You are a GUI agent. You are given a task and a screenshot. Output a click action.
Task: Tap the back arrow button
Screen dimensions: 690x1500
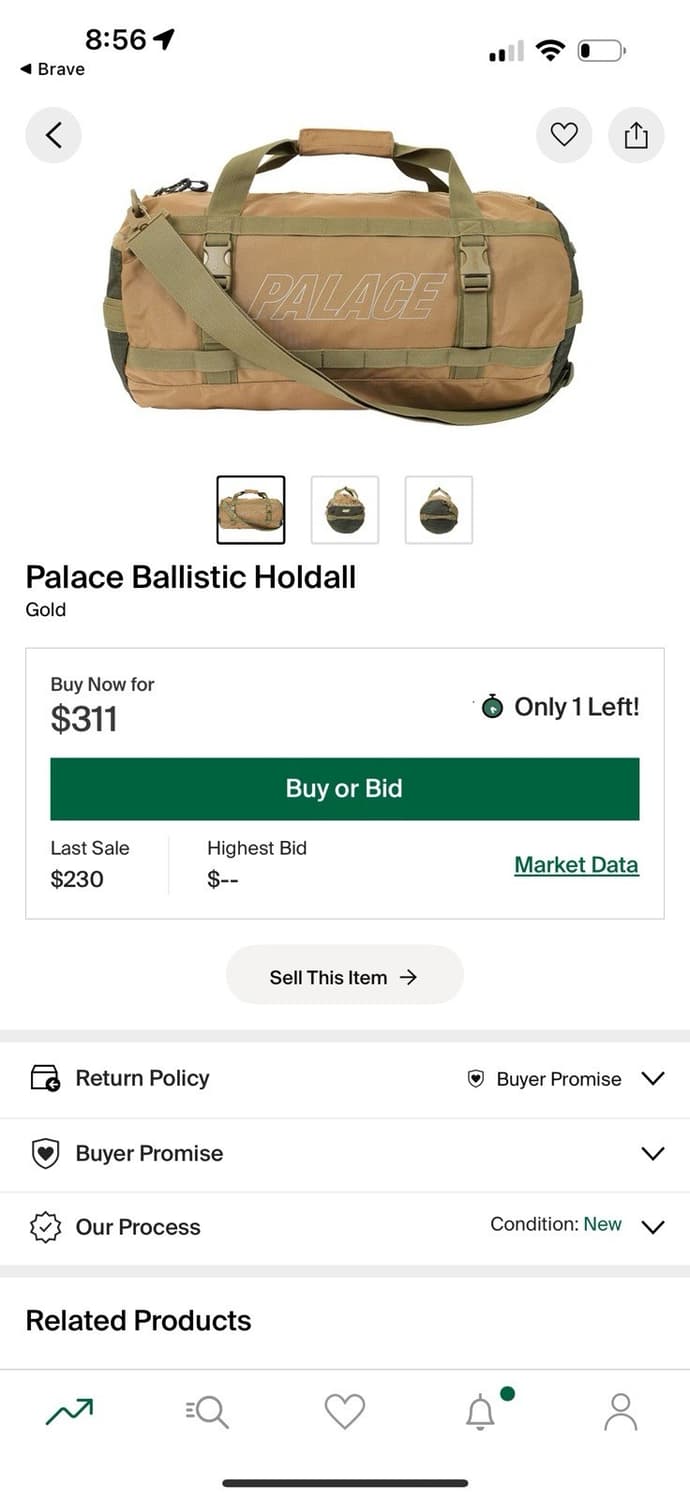click(53, 135)
